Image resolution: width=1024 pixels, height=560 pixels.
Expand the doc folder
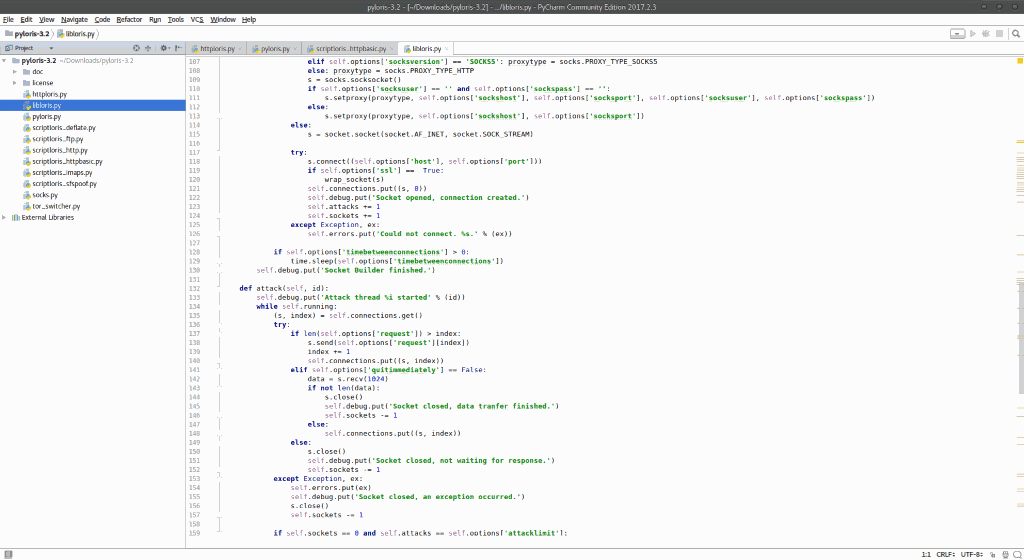pos(14,72)
